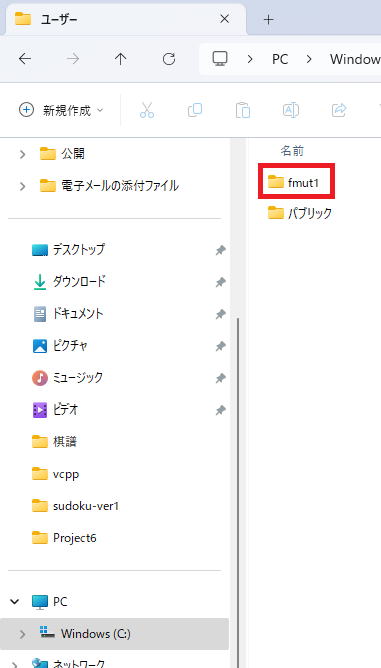381x668 pixels.
Task: Click the Paste clipboard icon
Action: (243, 110)
